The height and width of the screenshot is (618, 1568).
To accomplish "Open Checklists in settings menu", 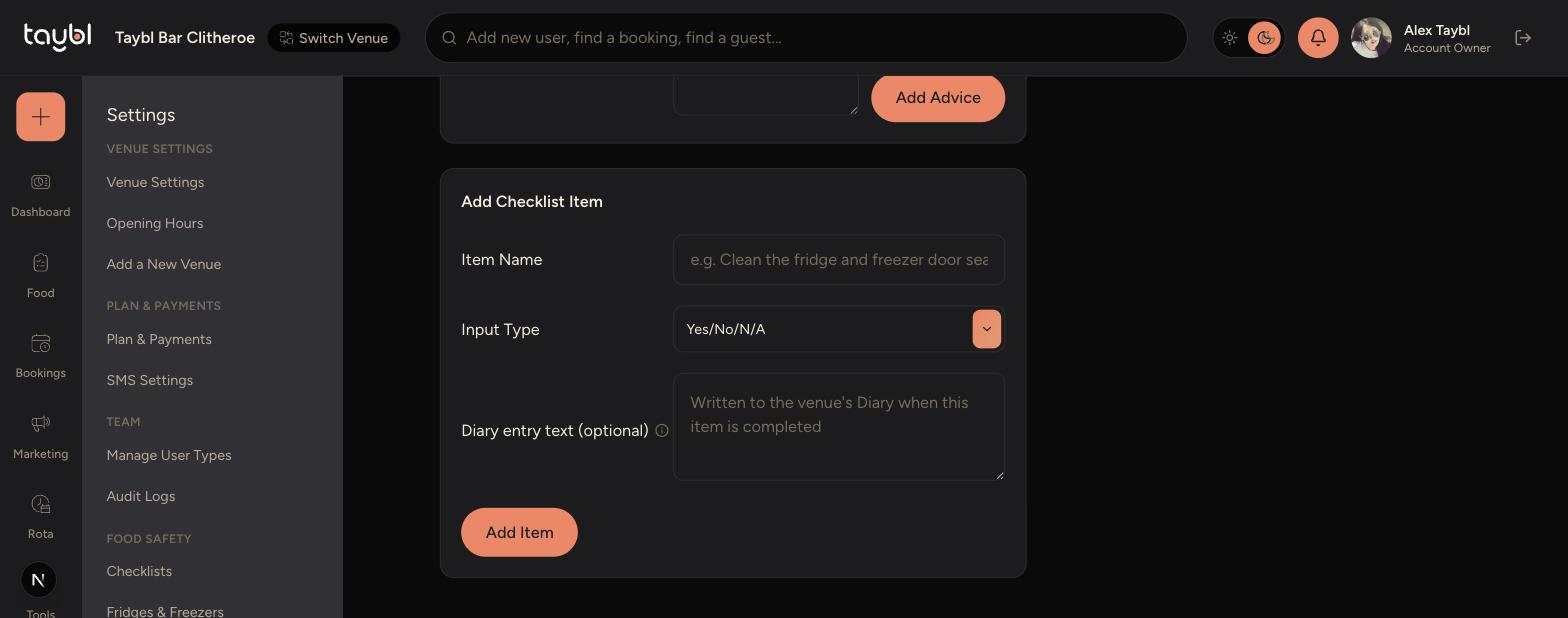I will [x=139, y=572].
